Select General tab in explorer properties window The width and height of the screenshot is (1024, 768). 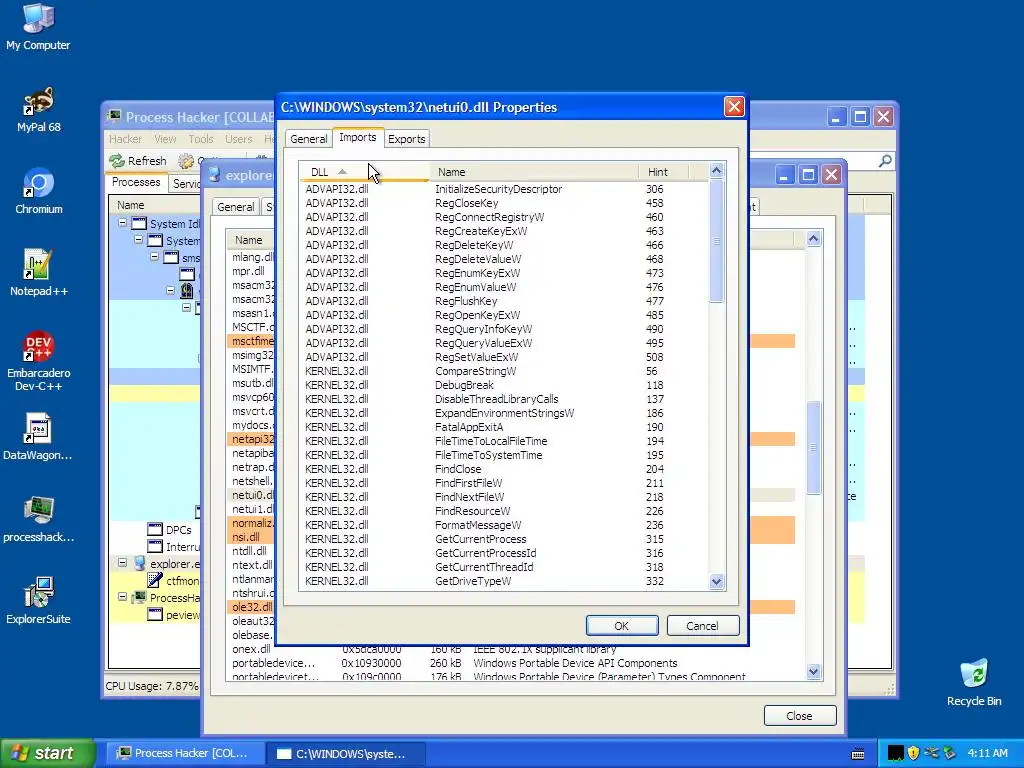point(235,207)
